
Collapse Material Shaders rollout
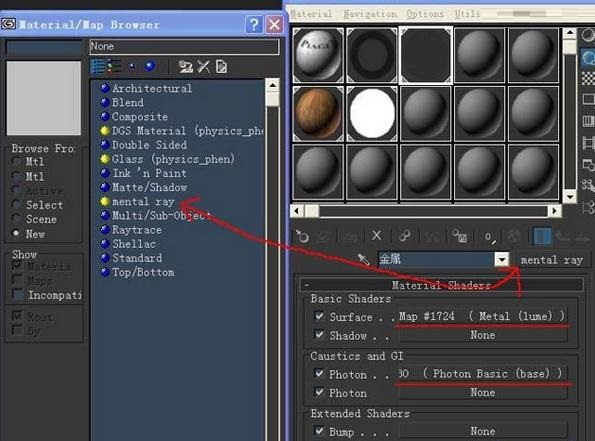441,285
